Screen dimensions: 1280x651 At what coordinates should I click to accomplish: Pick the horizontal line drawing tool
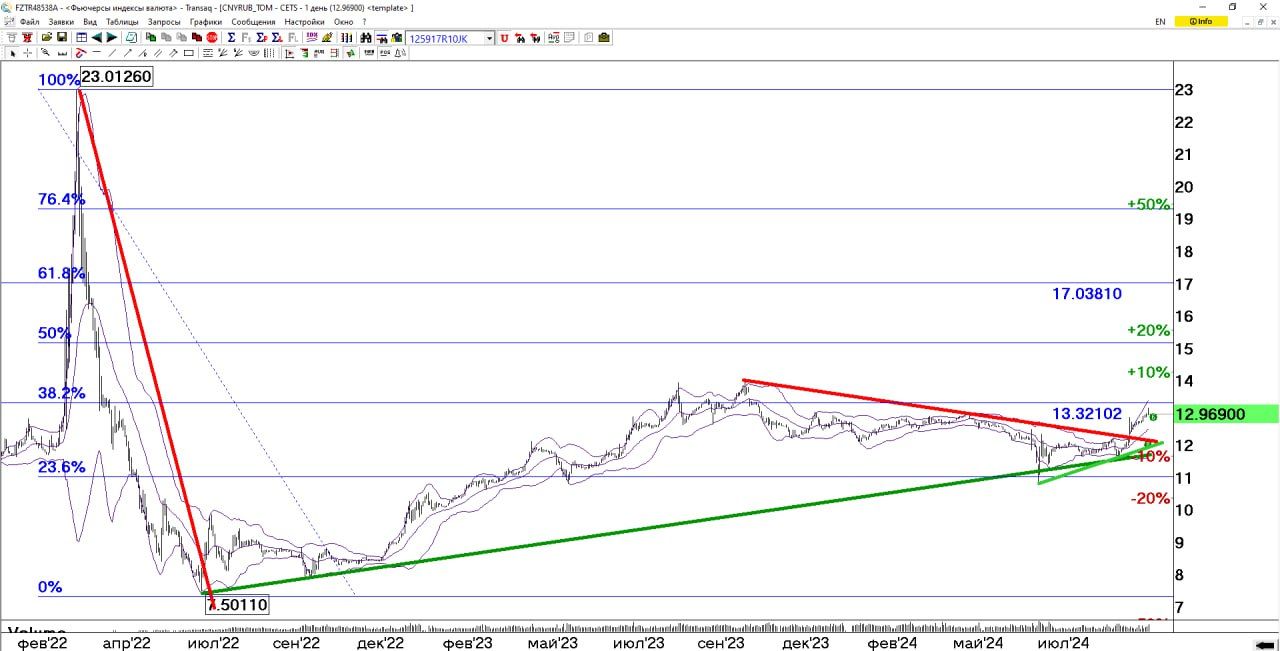point(96,52)
